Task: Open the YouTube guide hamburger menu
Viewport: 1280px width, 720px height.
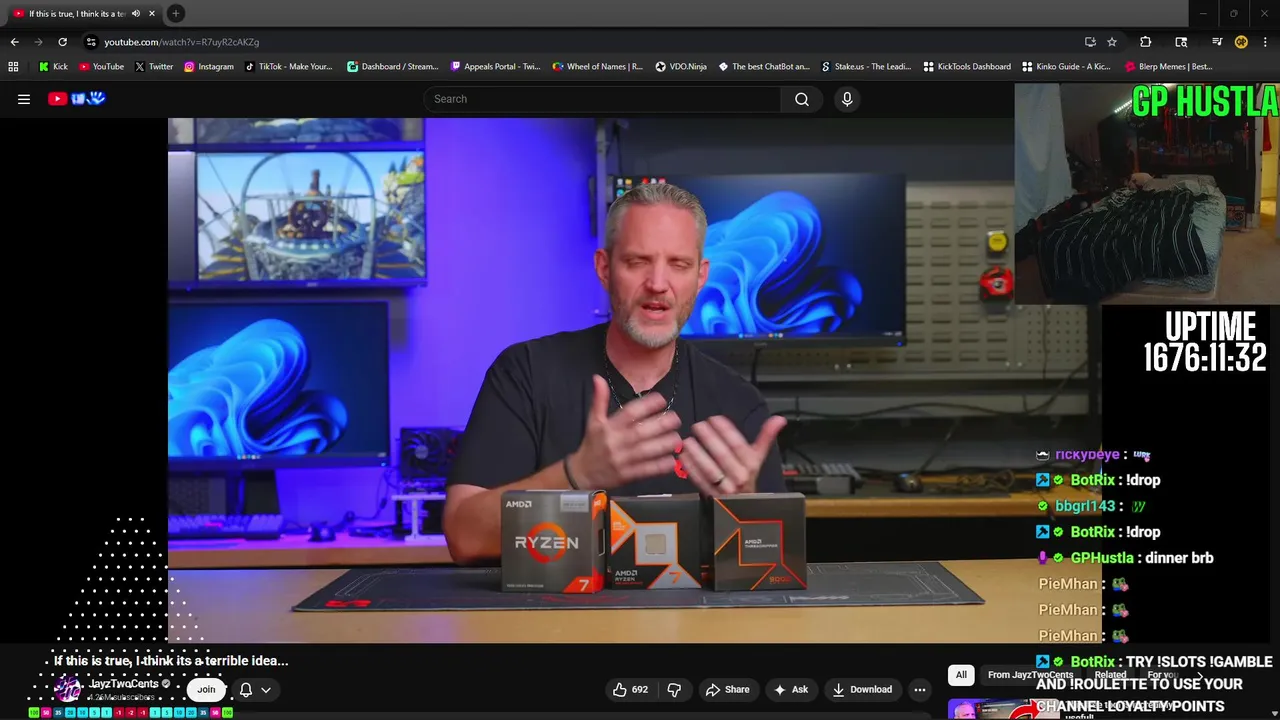Action: pyautogui.click(x=24, y=99)
